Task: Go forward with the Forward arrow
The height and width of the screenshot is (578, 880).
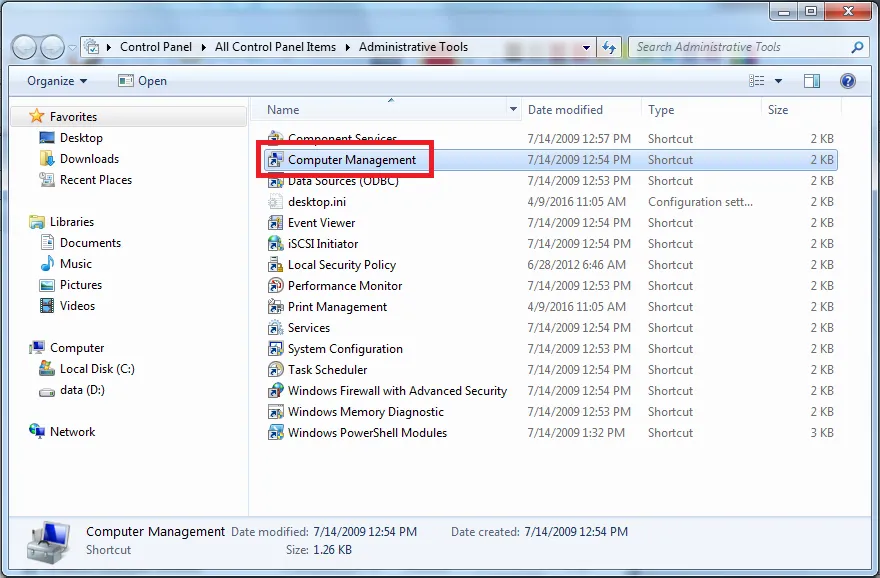Action: [52, 47]
